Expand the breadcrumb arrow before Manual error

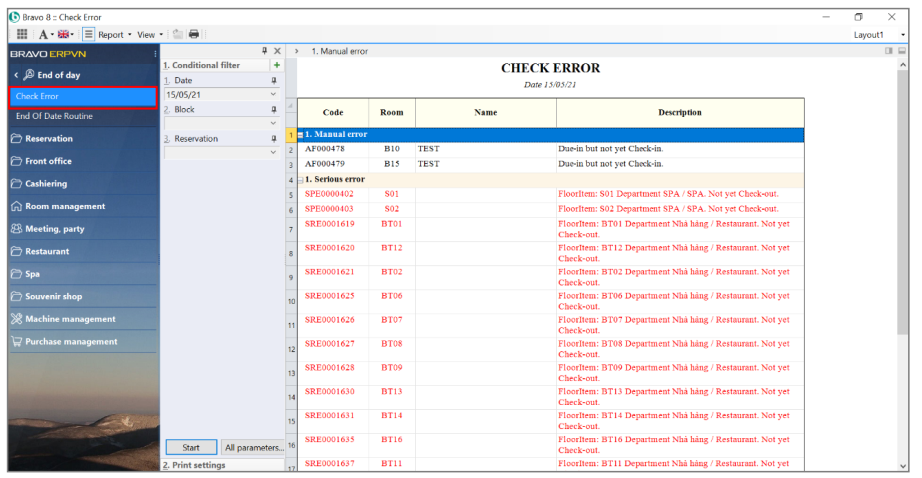(x=296, y=51)
